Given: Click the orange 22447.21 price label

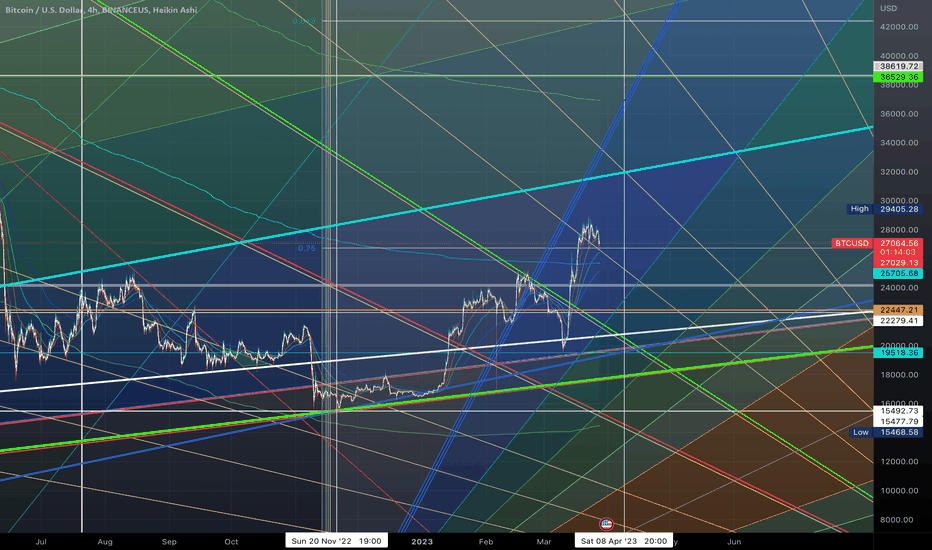Looking at the screenshot, I should tap(898, 310).
